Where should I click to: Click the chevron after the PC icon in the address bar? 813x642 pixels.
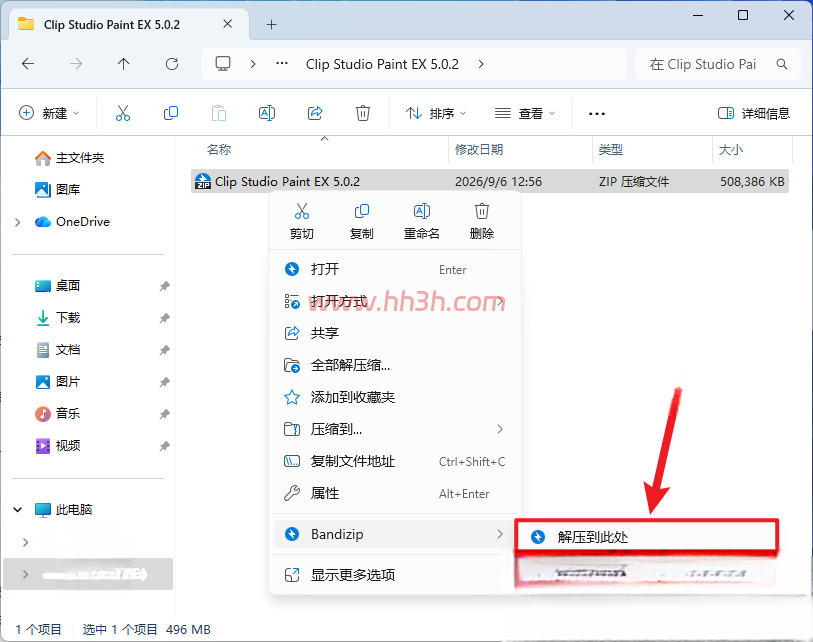[x=253, y=64]
